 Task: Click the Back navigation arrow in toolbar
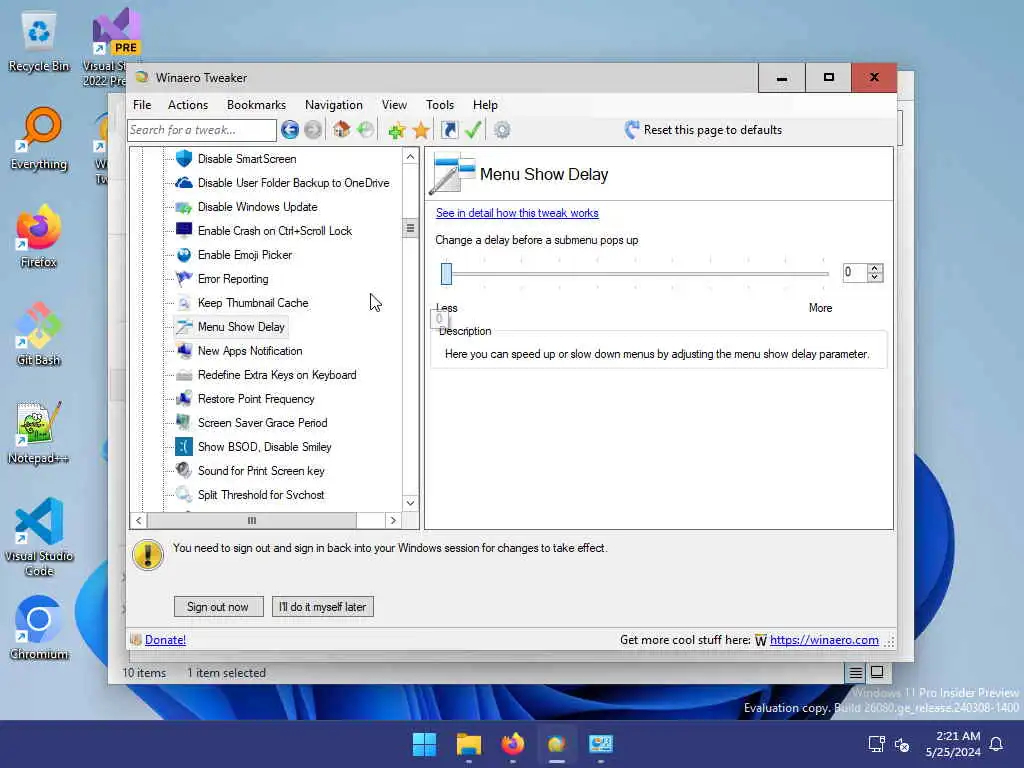tap(290, 130)
